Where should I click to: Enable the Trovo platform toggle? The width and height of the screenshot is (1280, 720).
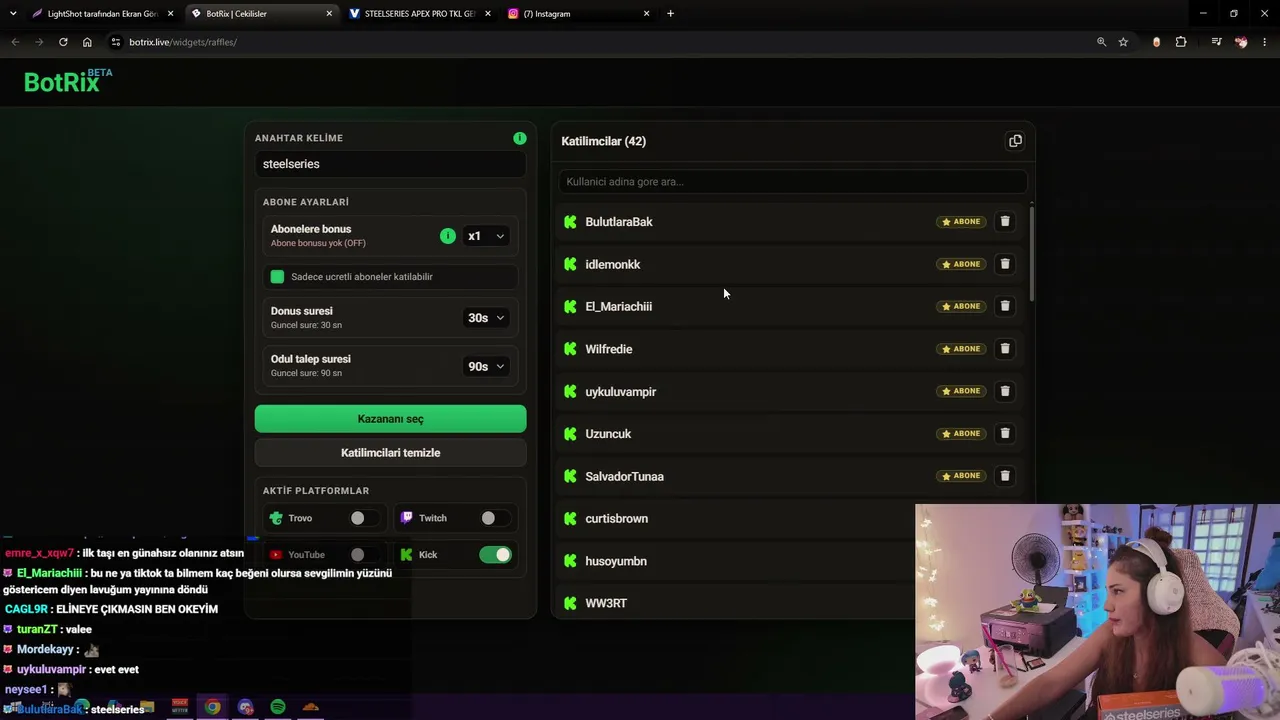point(364,518)
